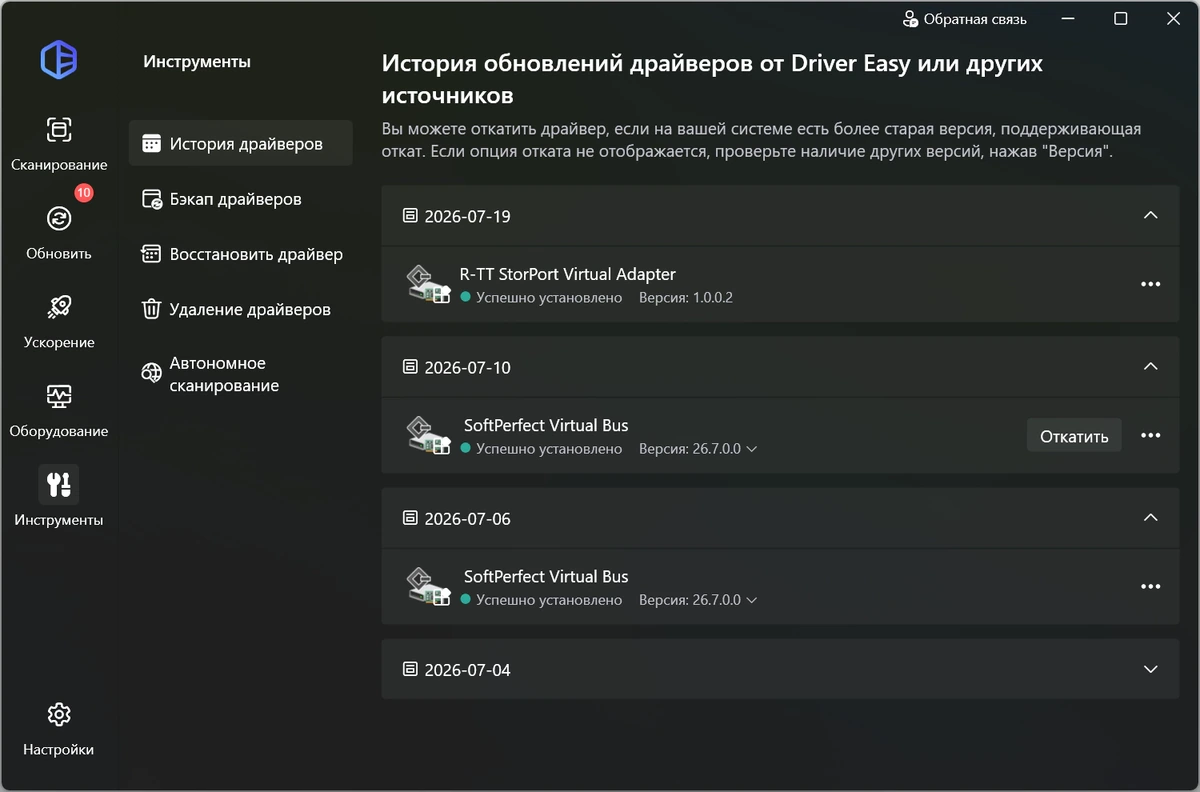Click Успешно установлено status under R-TT StorPort
Image resolution: width=1200 pixels, height=792 pixels.
[x=549, y=298]
